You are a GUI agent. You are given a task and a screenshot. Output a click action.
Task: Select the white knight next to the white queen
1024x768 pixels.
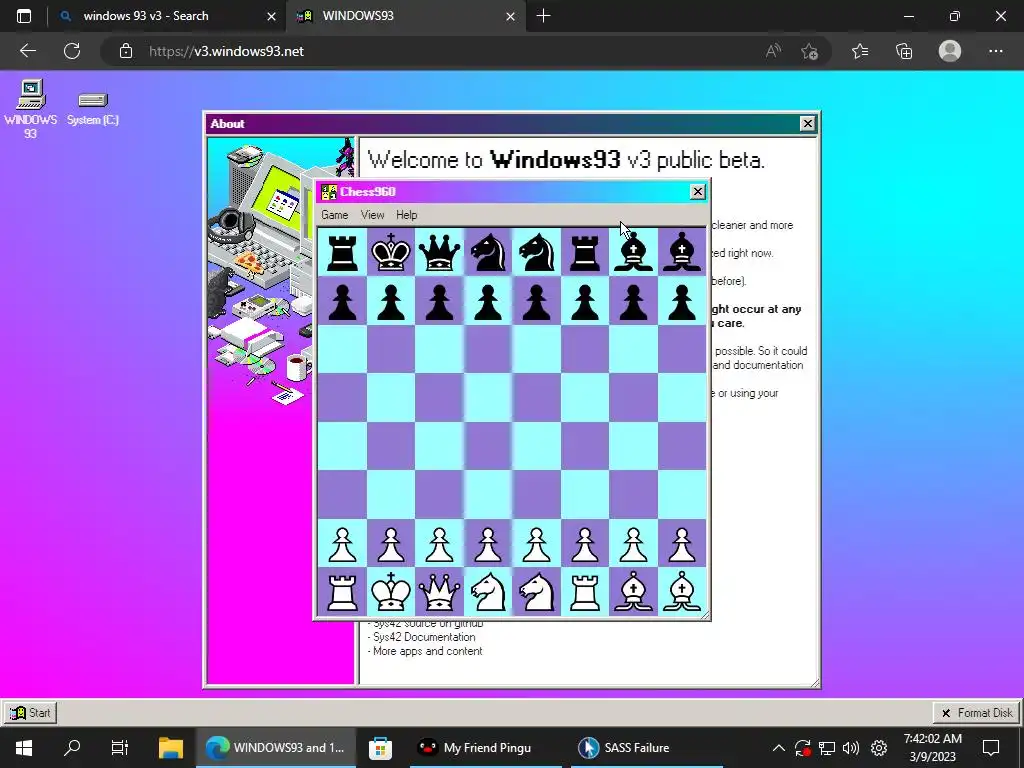(x=488, y=592)
